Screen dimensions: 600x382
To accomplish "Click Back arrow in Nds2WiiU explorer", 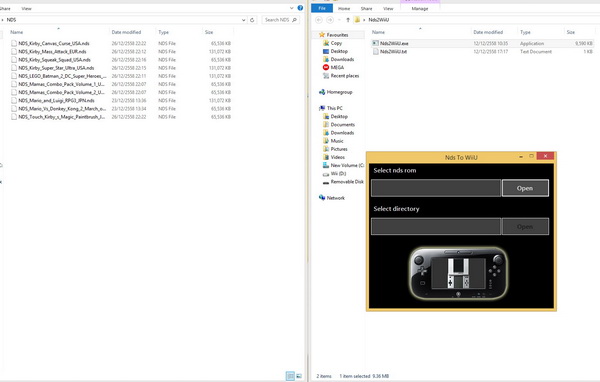I will pyautogui.click(x=319, y=20).
